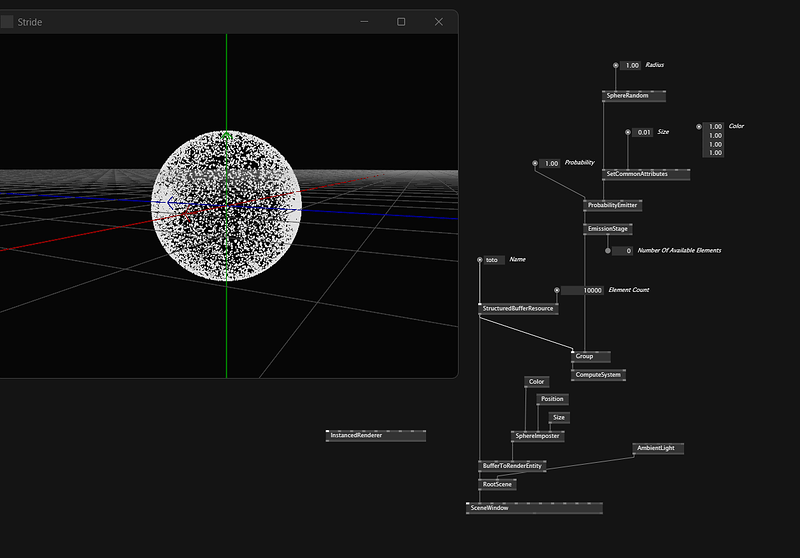This screenshot has height=558, width=800.
Task: Select the SceneWindow node
Action: pyautogui.click(x=534, y=508)
